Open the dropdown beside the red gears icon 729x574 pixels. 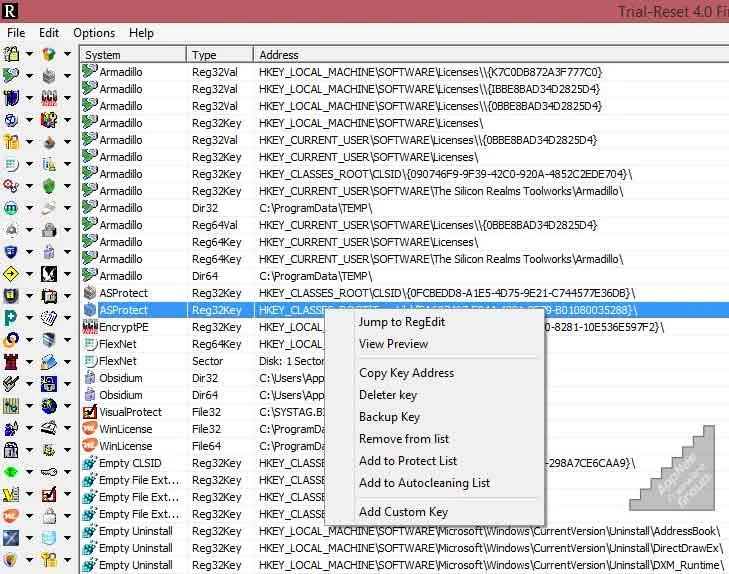(x=29, y=186)
